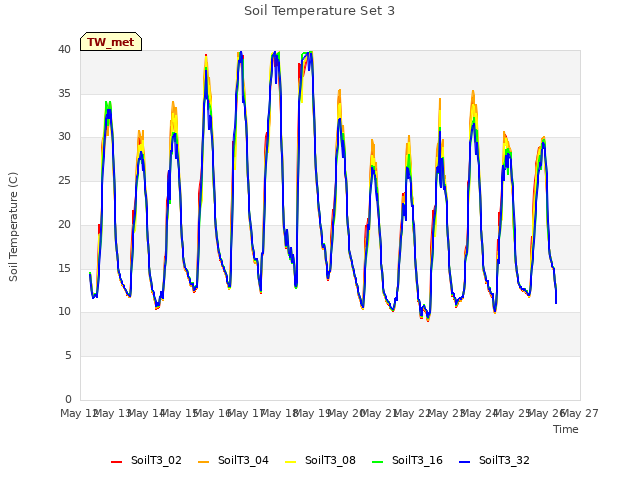Click the May 13 x-axis tick label
Image resolution: width=640 pixels, height=480 pixels.
pos(112,413)
